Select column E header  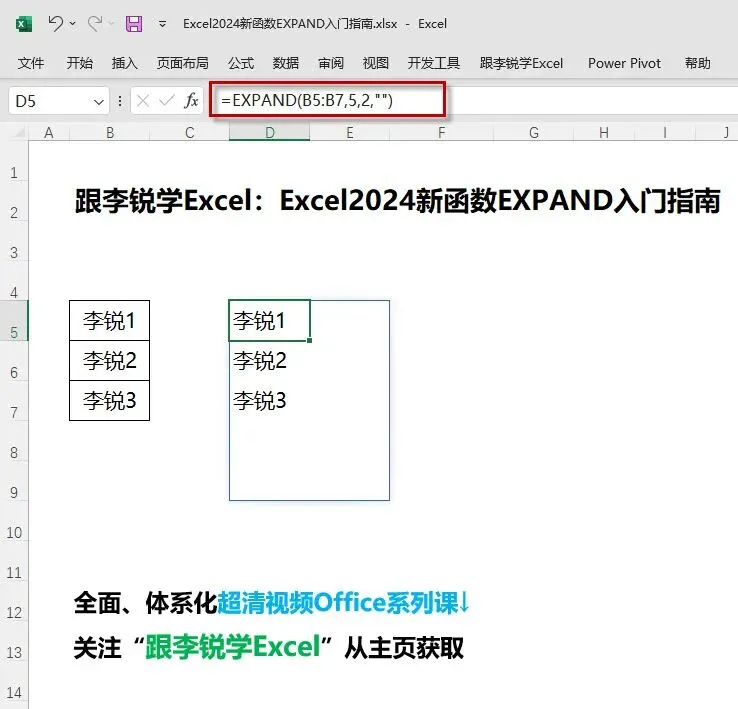(x=350, y=133)
